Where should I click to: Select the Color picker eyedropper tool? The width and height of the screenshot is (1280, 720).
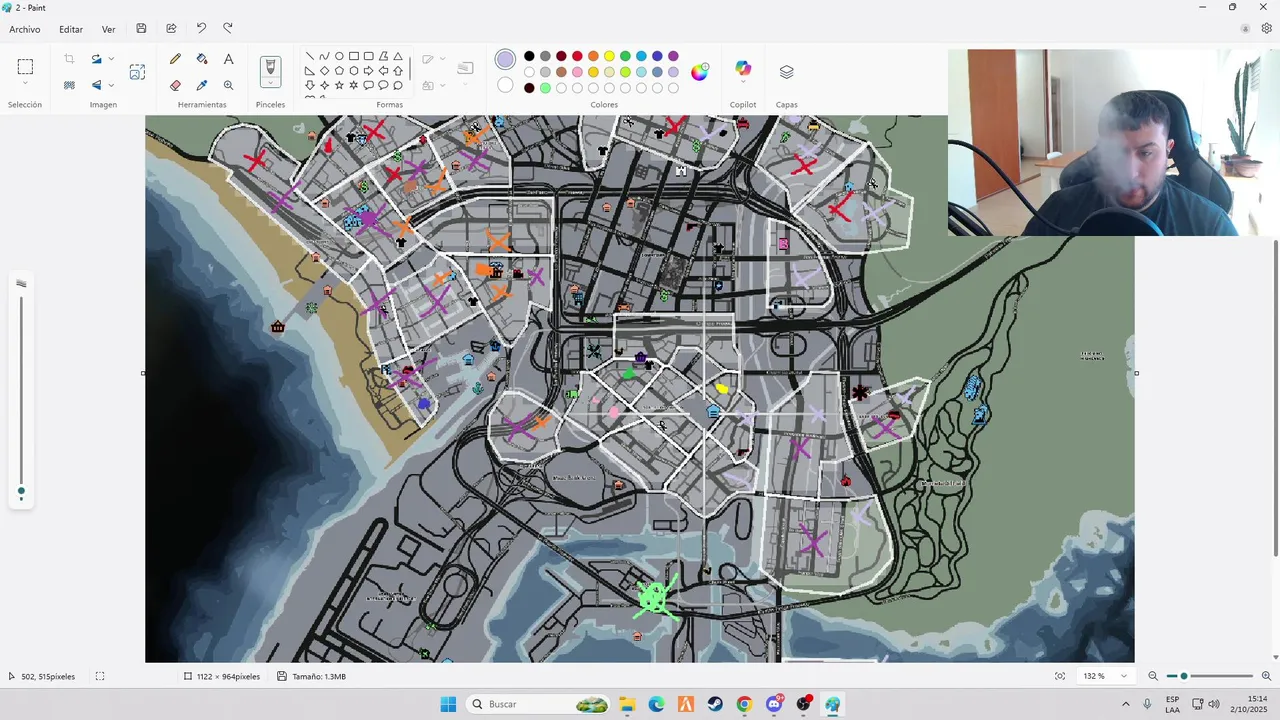[202, 85]
